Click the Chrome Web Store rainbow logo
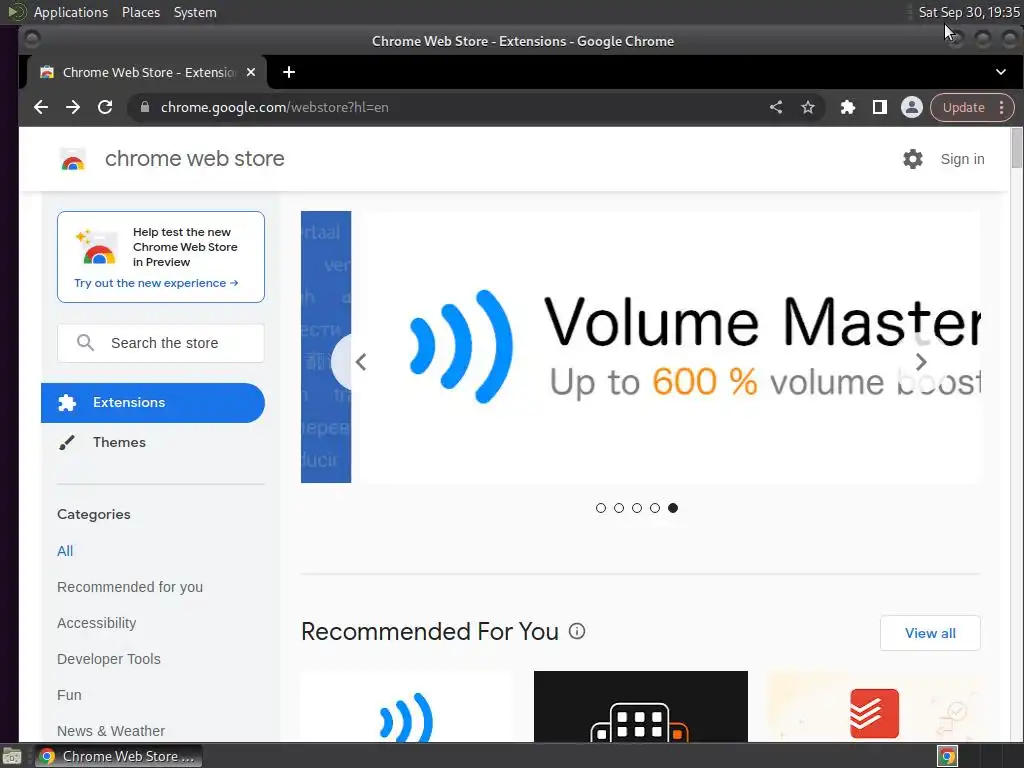This screenshot has width=1024, height=768. (x=73, y=159)
